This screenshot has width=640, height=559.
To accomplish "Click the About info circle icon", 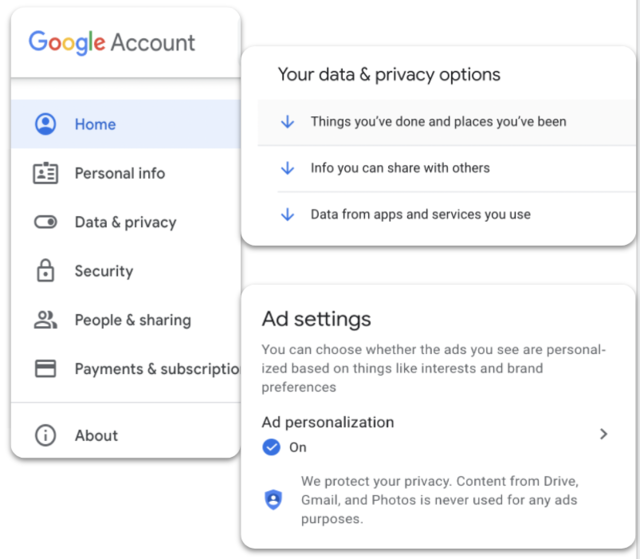I will click(45, 435).
